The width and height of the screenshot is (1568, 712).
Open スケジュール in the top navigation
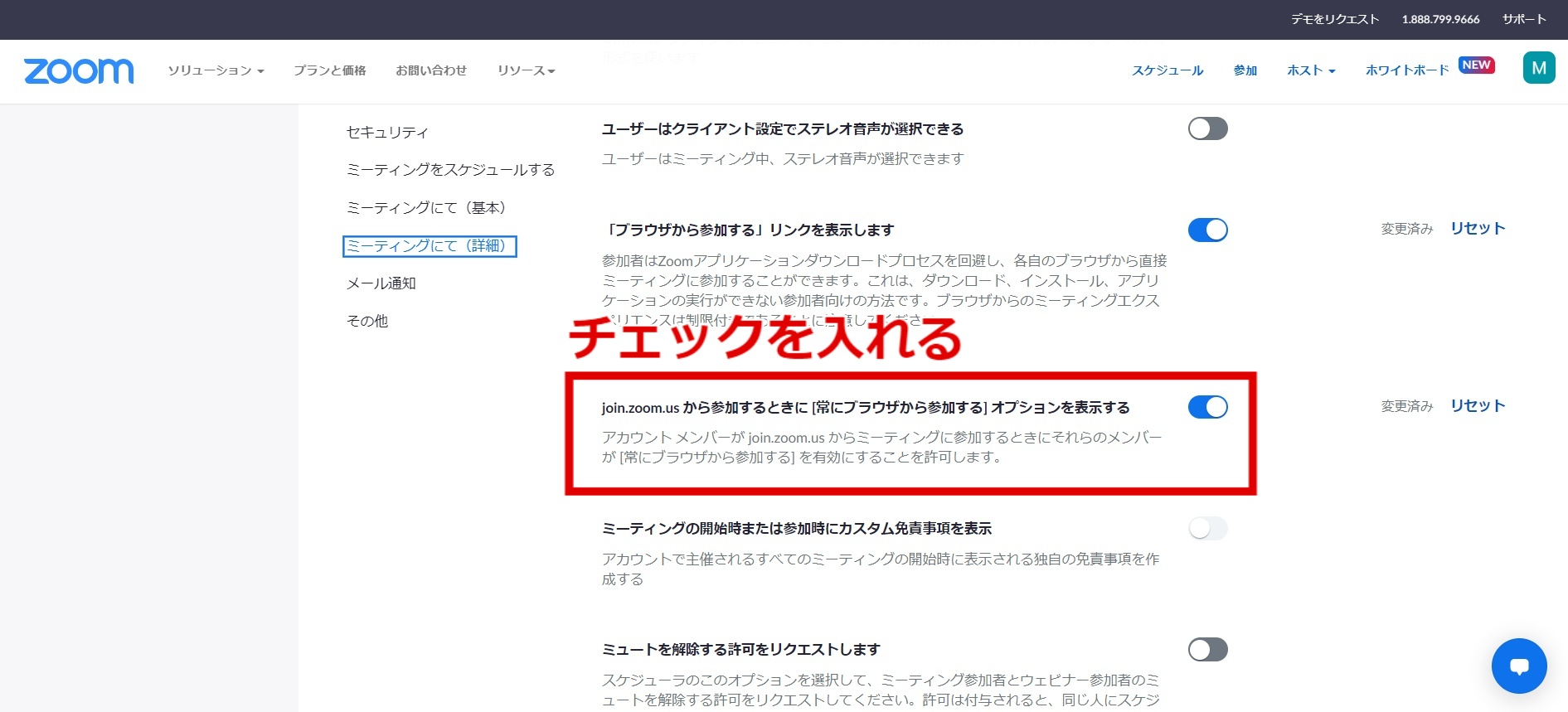1168,70
